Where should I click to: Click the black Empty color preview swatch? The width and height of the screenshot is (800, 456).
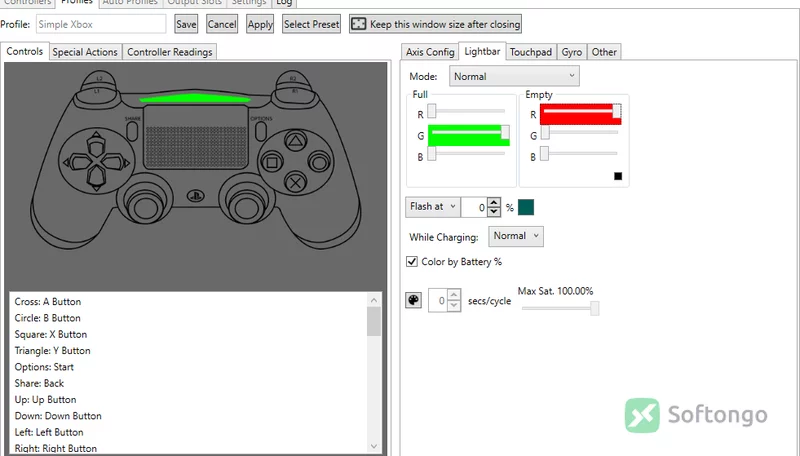pos(618,176)
